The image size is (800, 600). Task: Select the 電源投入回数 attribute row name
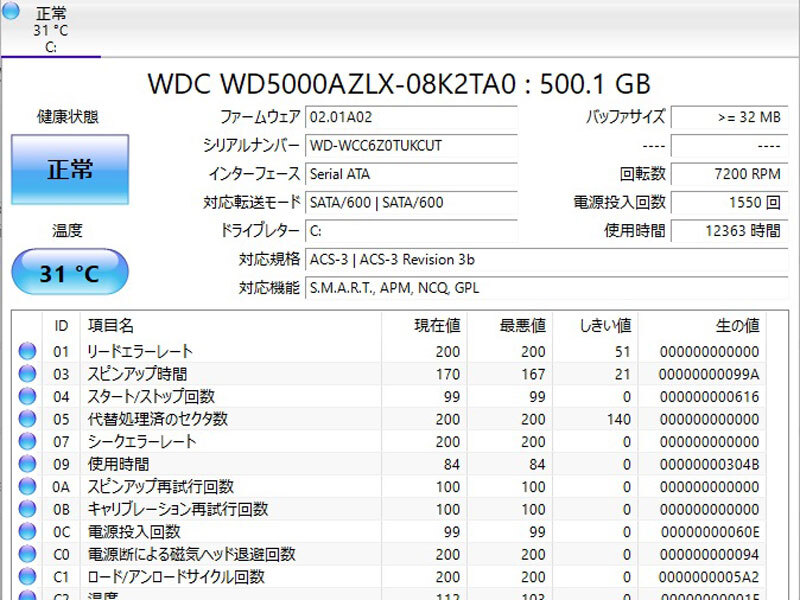(134, 532)
